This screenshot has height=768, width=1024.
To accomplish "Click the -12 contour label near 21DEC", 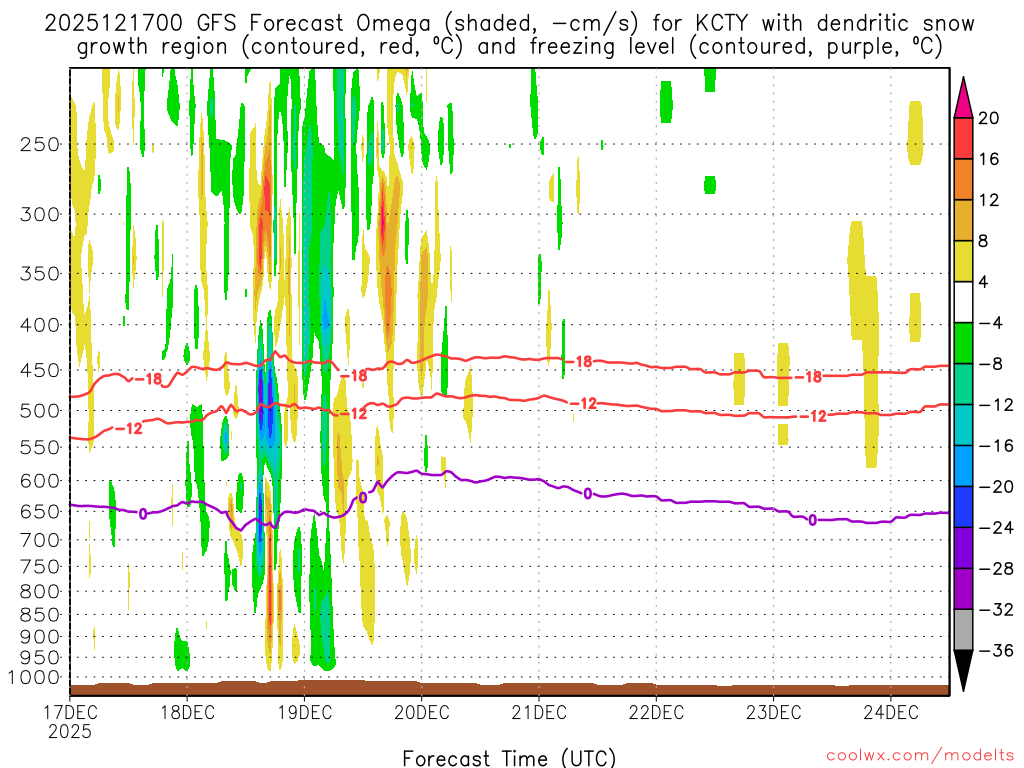I will click(x=583, y=404).
